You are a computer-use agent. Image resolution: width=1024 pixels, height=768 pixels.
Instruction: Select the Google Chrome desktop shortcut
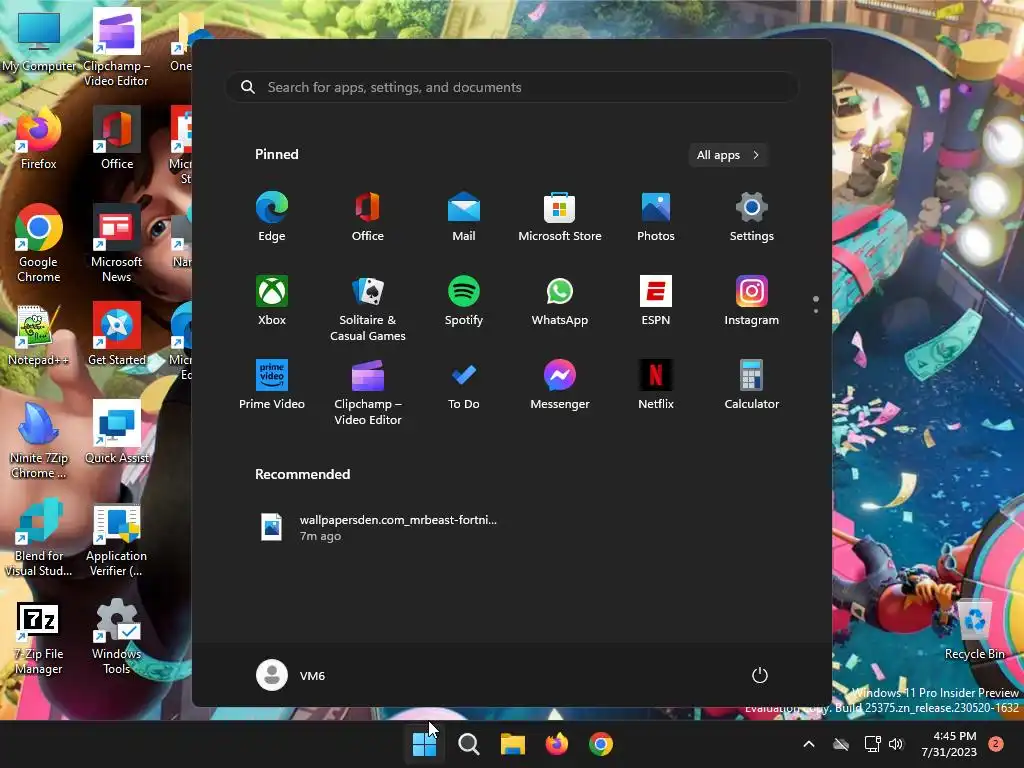coord(39,244)
